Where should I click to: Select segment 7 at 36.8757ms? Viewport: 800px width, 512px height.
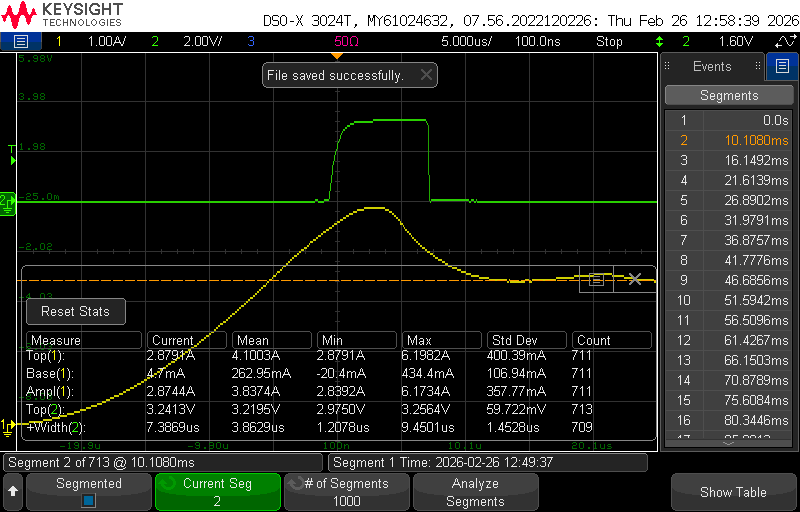pyautogui.click(x=729, y=240)
